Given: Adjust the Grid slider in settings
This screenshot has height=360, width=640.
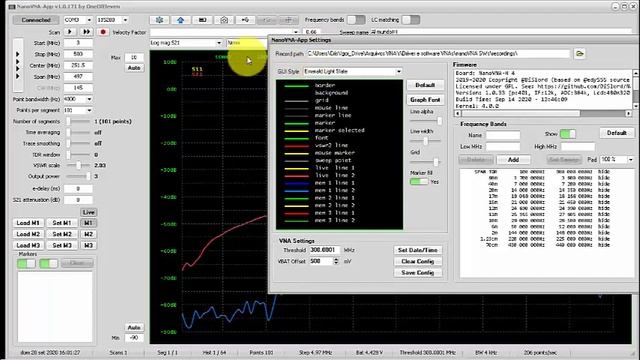Looking at the screenshot, I should tap(425, 162).
